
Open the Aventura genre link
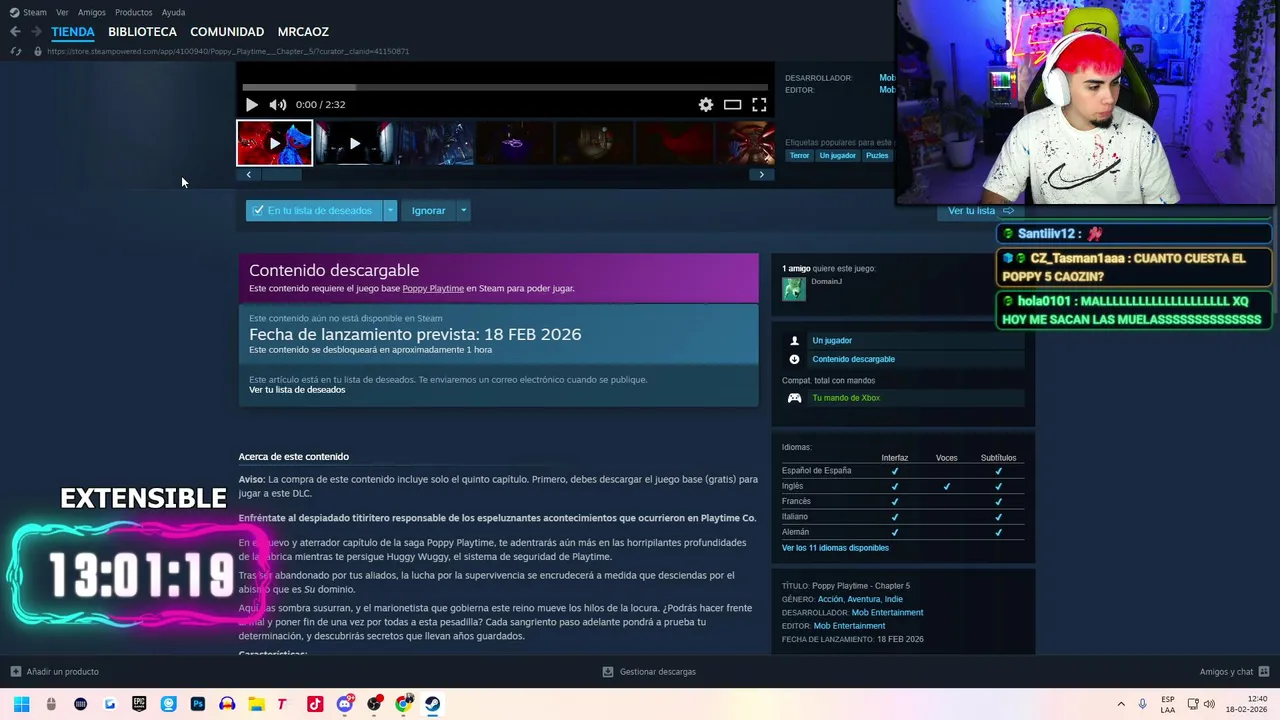point(864,599)
